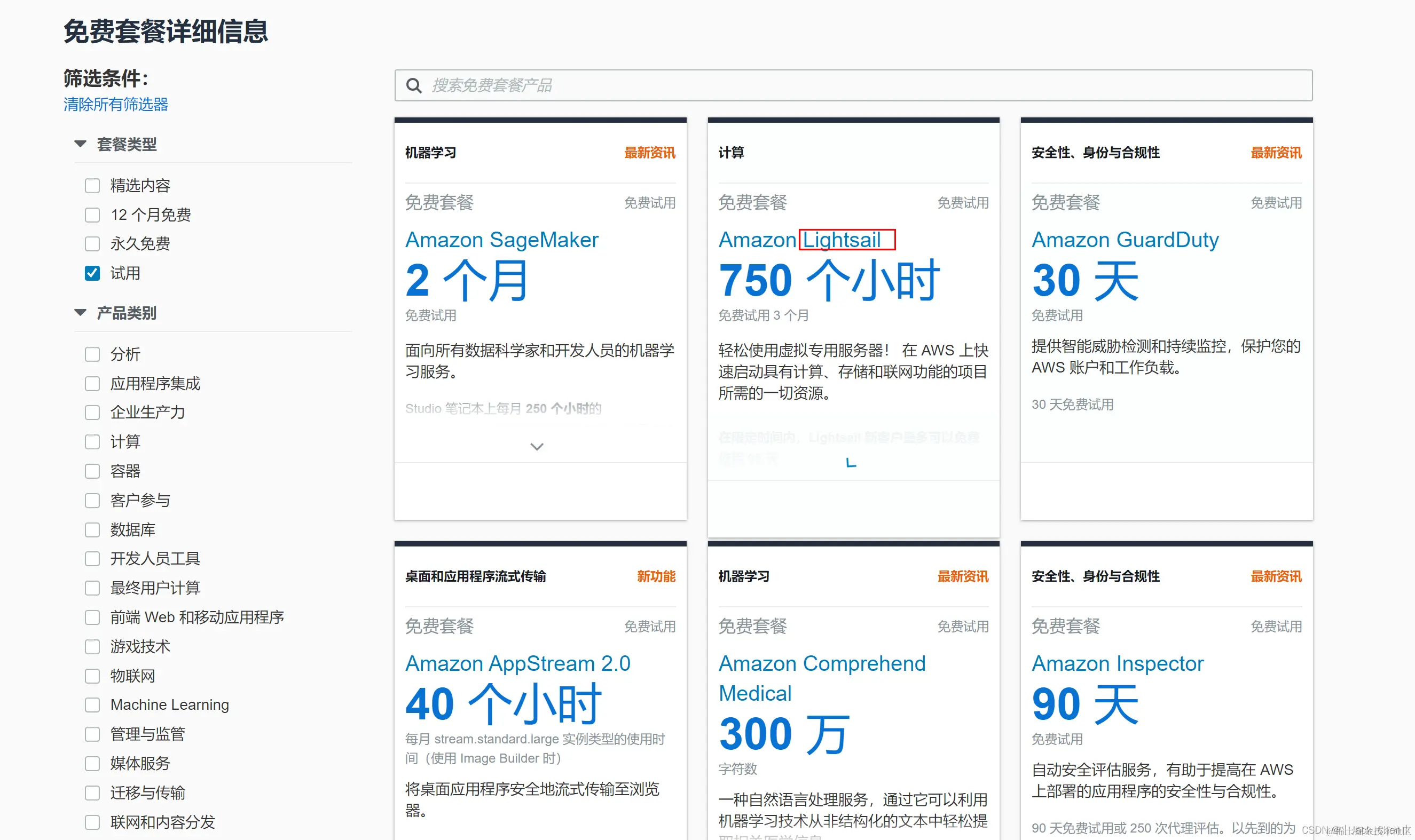Open the Amazon Lightsail link

pyautogui.click(x=799, y=240)
